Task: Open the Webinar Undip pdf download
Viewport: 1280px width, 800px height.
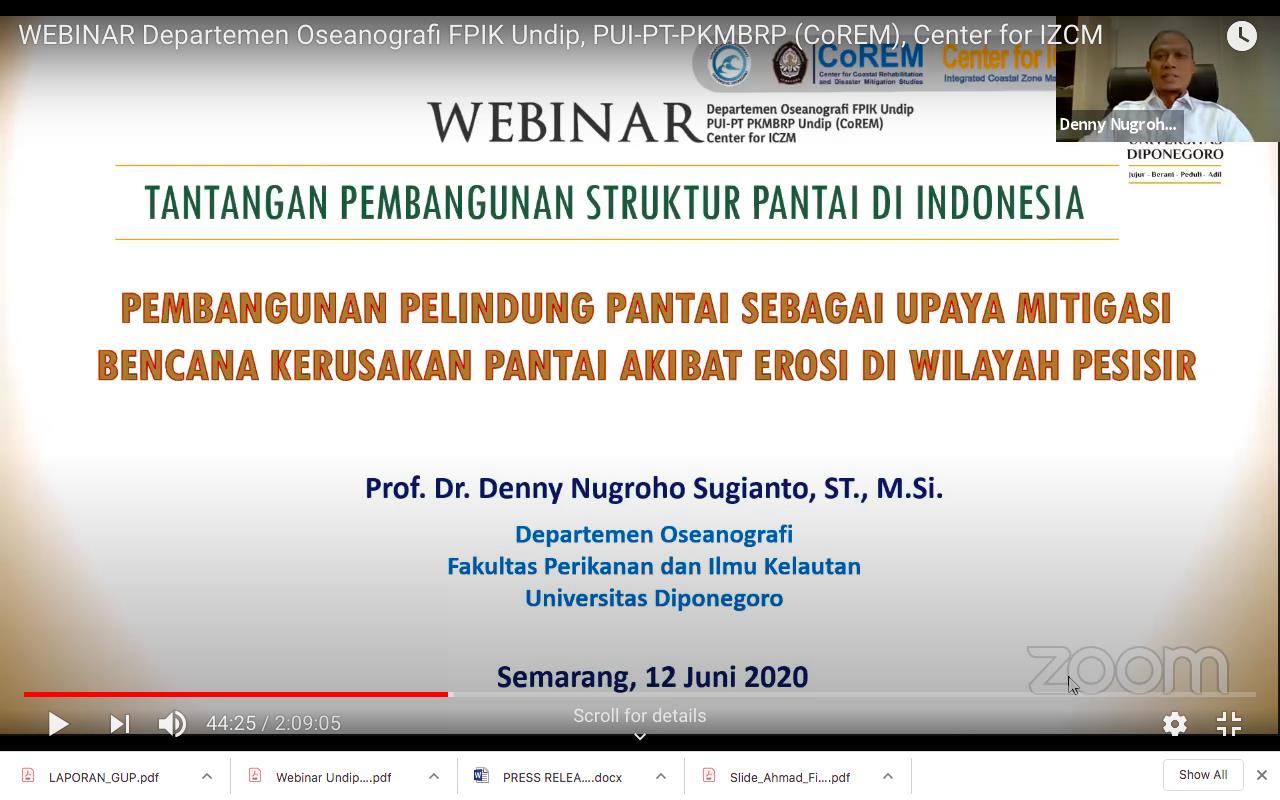Action: pyautogui.click(x=333, y=777)
